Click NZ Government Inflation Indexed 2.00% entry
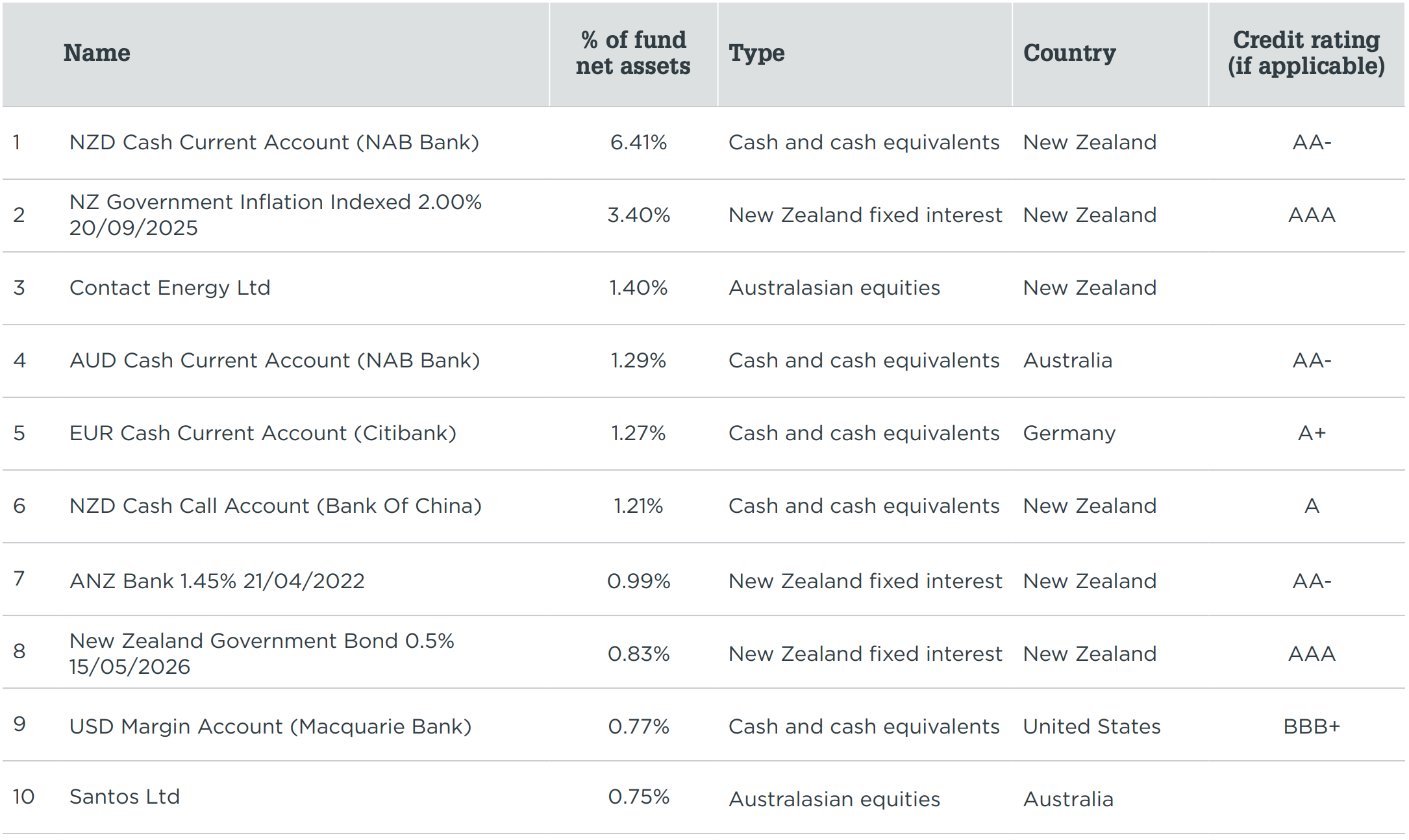The image size is (1409, 840). 275,215
